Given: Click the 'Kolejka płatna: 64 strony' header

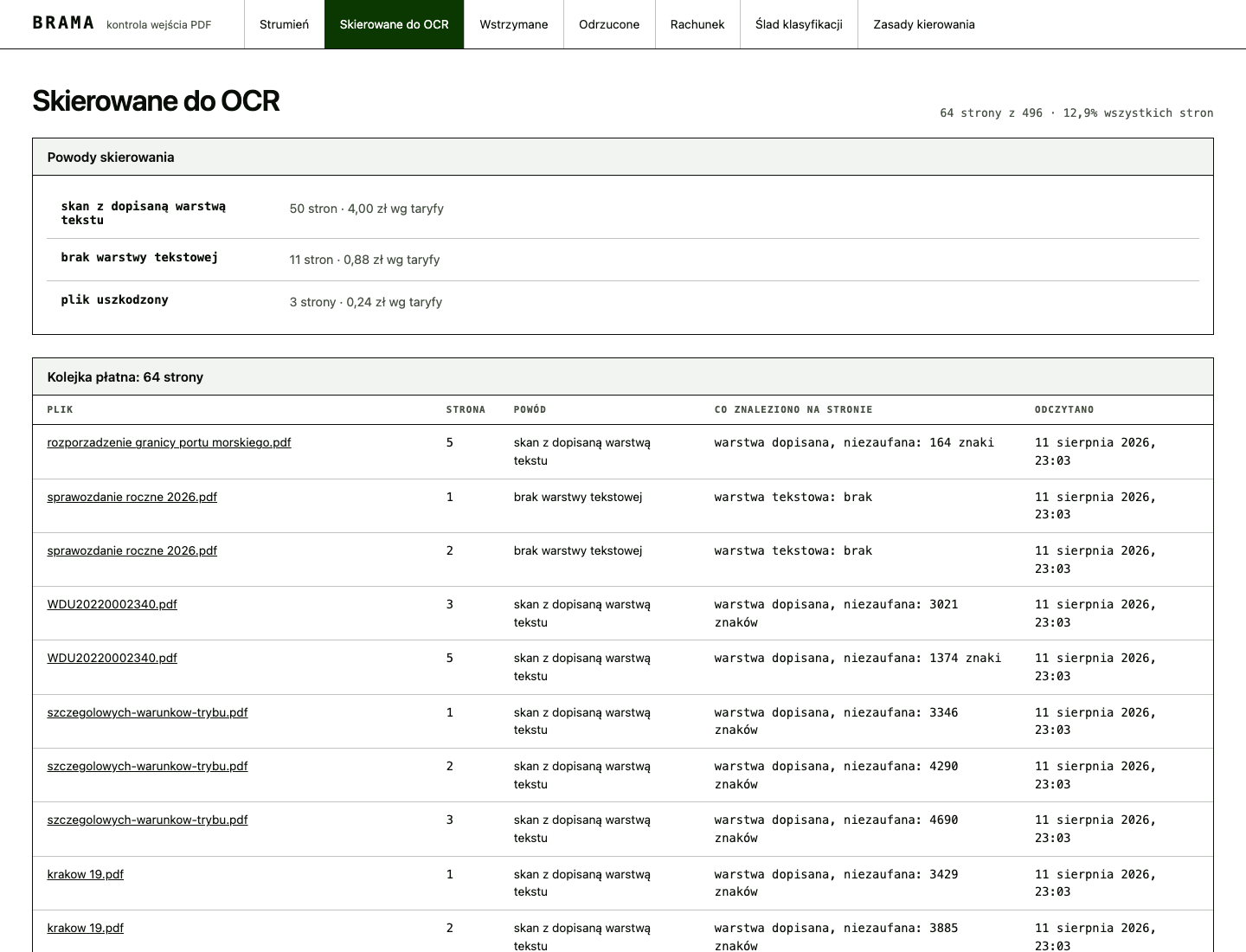Looking at the screenshot, I should pyautogui.click(x=622, y=377).
